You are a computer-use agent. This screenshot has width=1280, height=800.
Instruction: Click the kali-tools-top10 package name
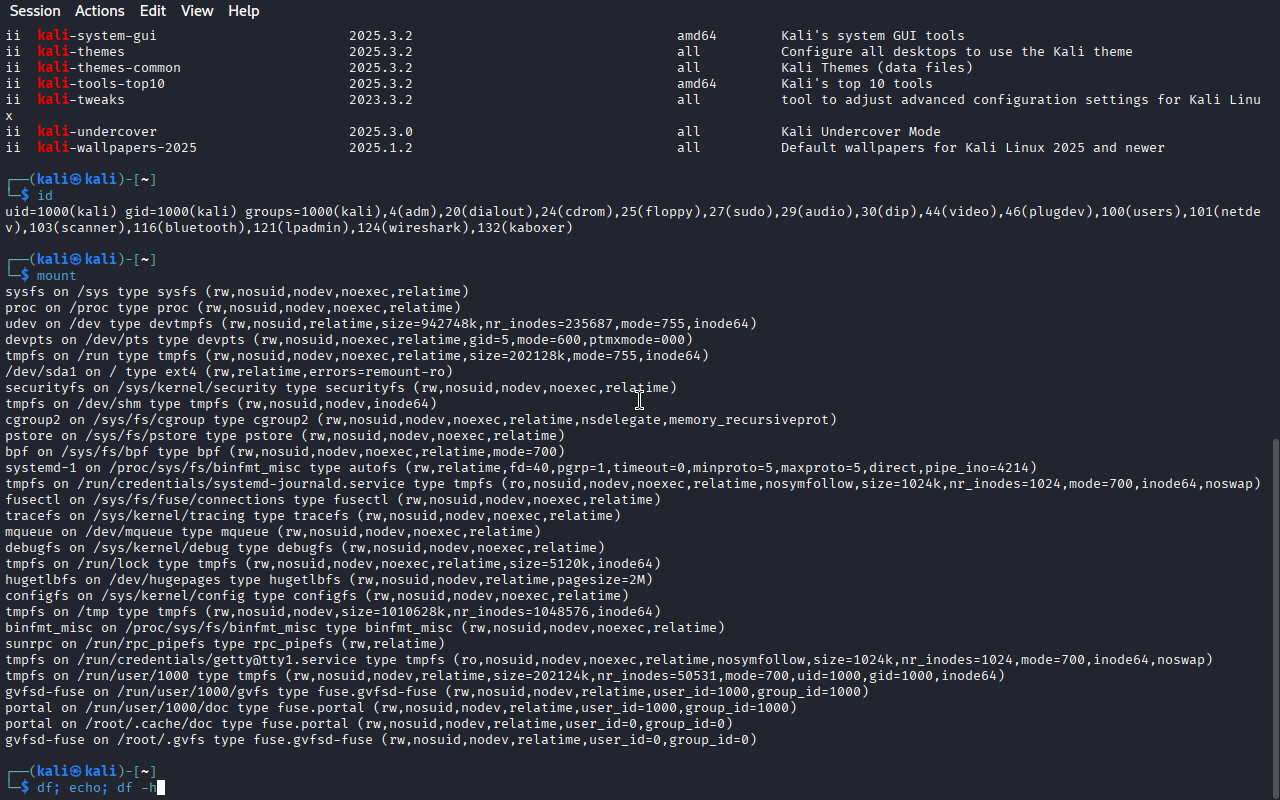[x=101, y=84]
